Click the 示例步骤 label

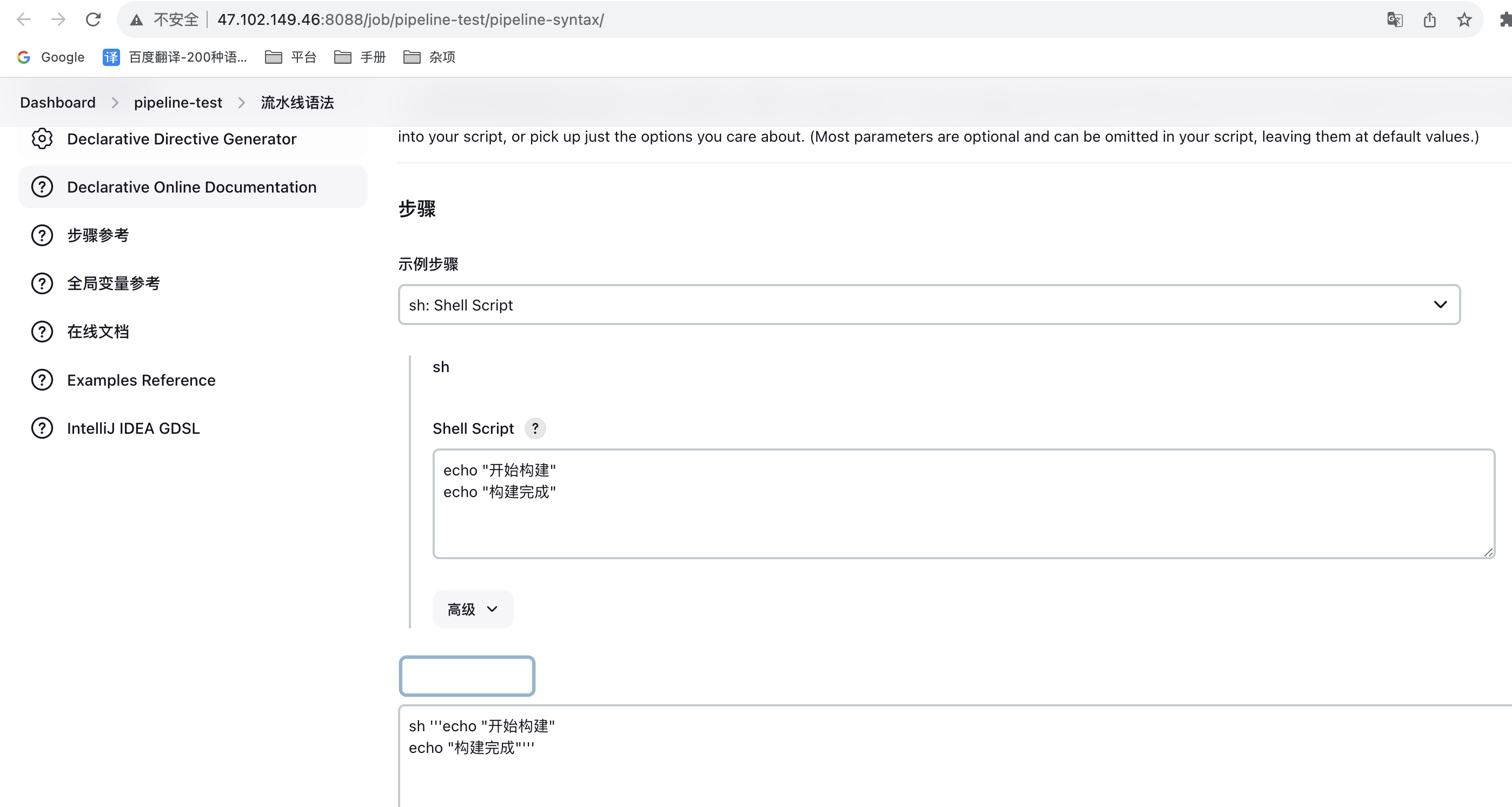pyautogui.click(x=428, y=263)
